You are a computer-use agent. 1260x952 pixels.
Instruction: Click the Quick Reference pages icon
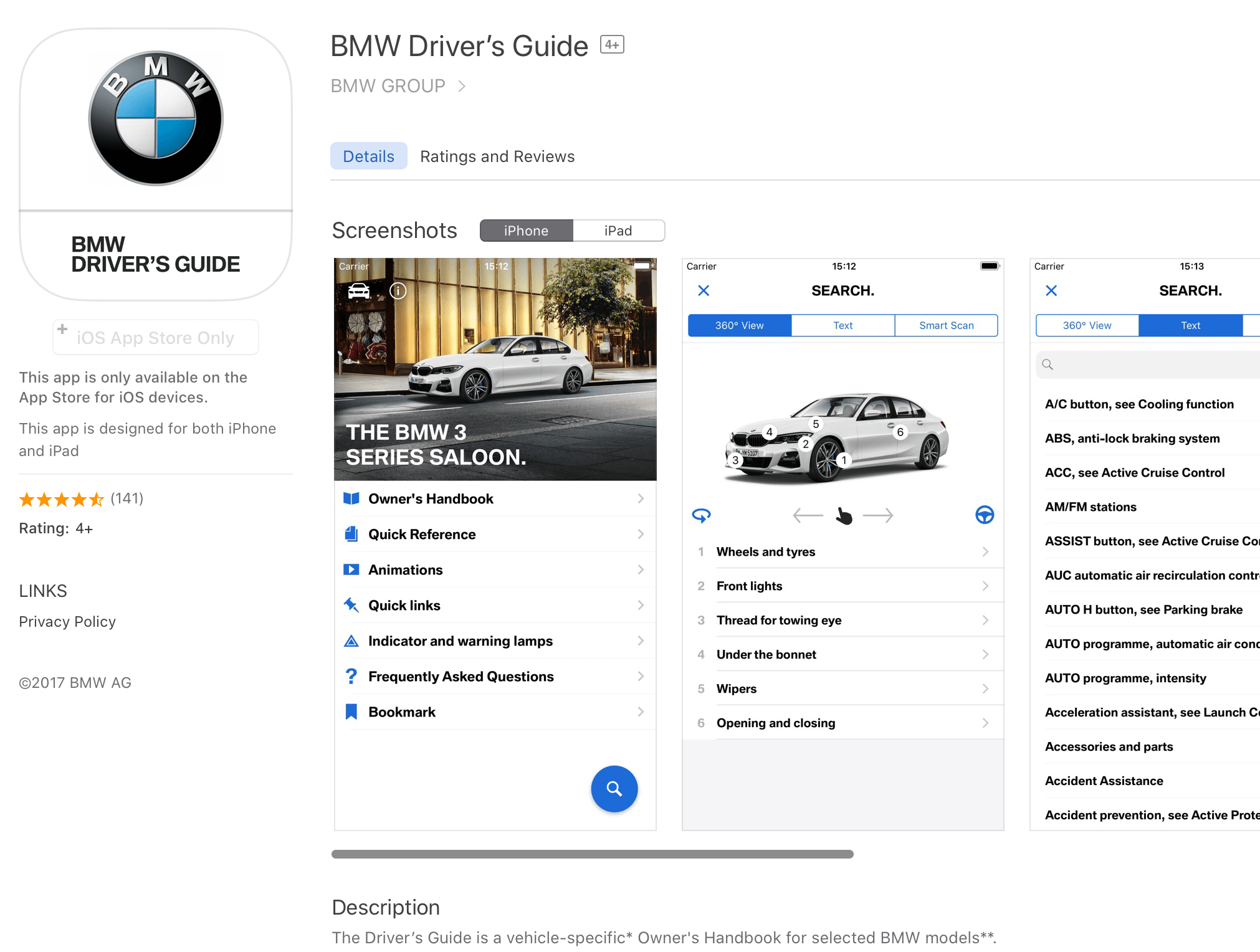pyautogui.click(x=351, y=534)
